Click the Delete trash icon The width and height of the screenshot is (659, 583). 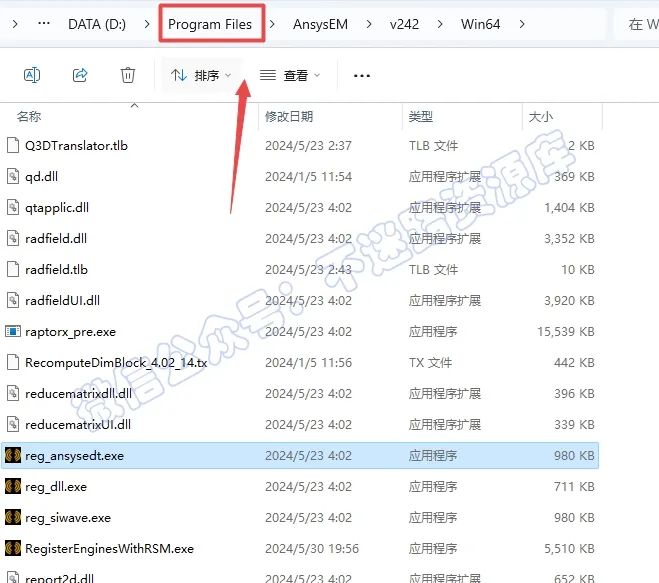pos(128,75)
